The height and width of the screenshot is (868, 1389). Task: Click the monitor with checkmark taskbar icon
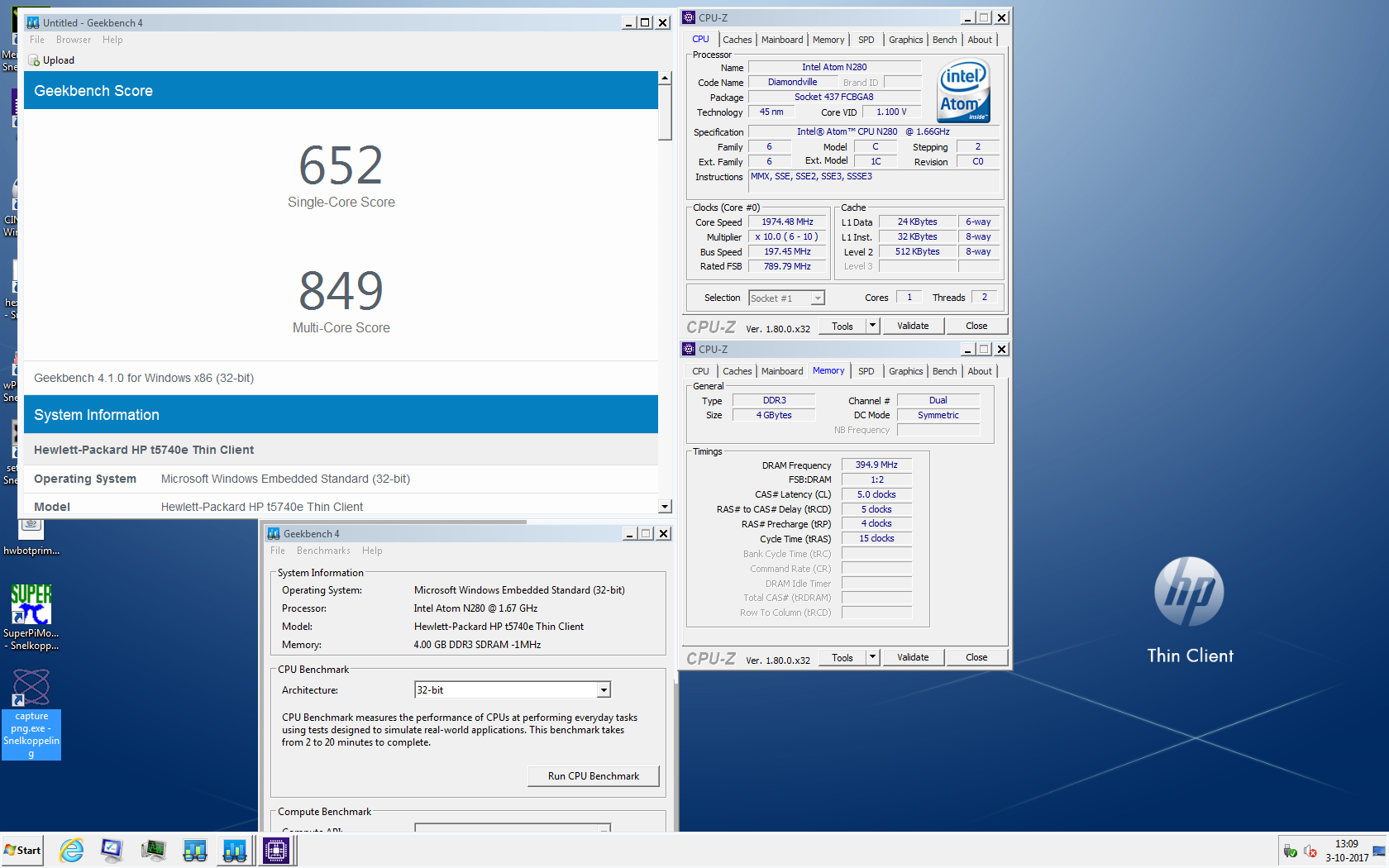(x=112, y=850)
